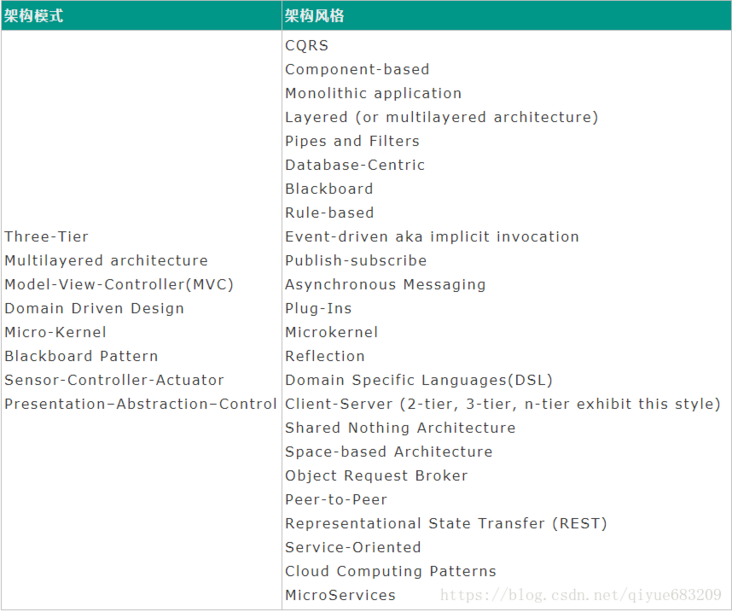This screenshot has height=612, width=732.
Task: Click Sensor-Controller-Actuator entry
Action: pyautogui.click(x=114, y=380)
